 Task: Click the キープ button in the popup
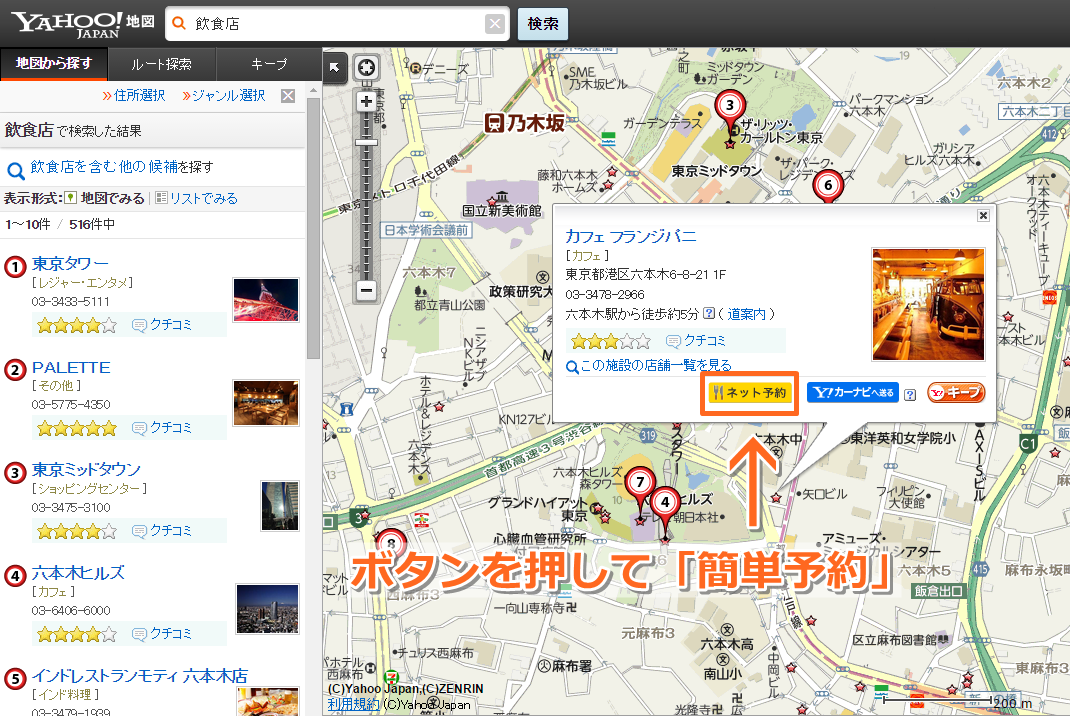click(956, 392)
